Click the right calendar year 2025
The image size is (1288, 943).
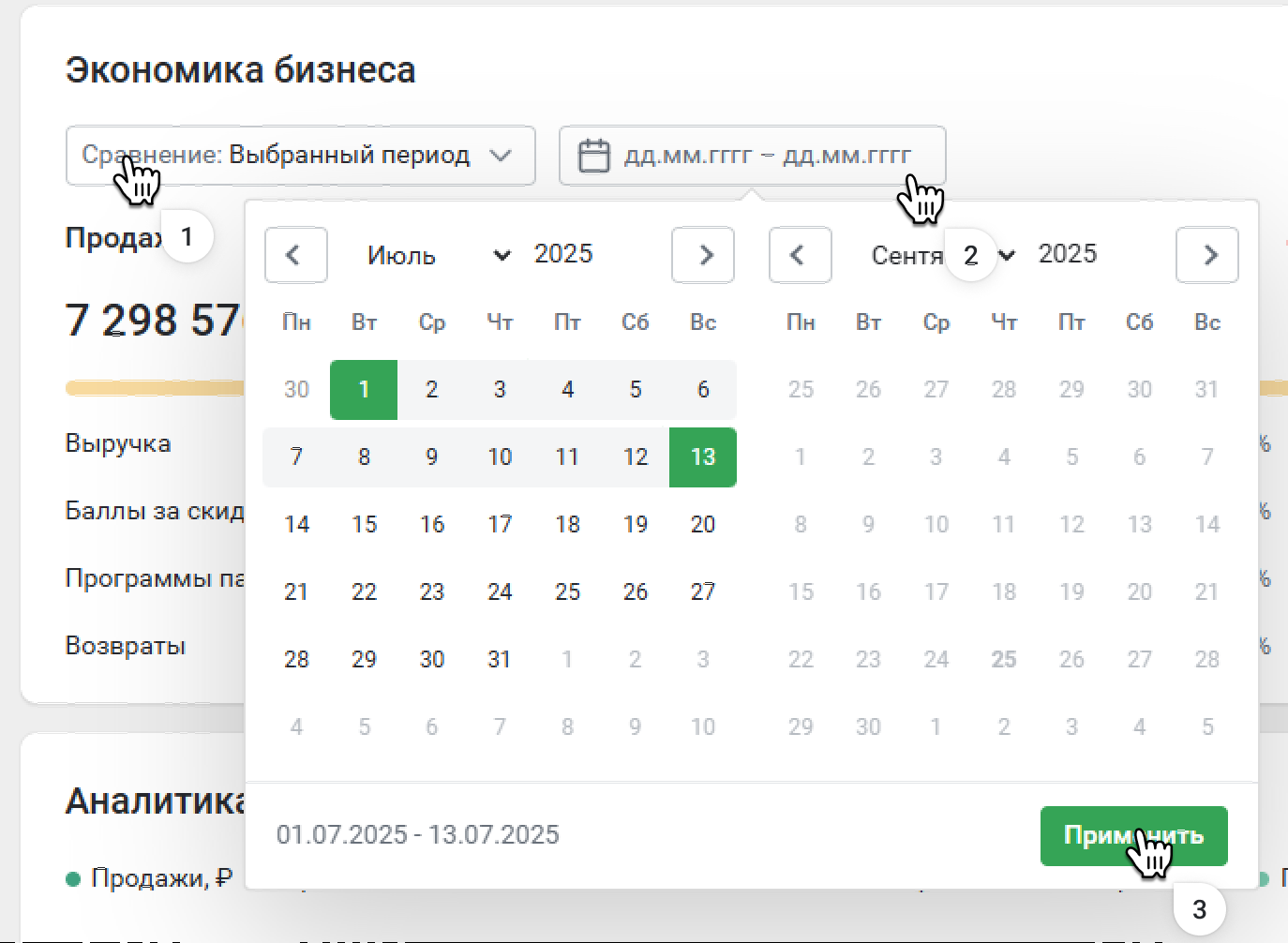click(1068, 254)
